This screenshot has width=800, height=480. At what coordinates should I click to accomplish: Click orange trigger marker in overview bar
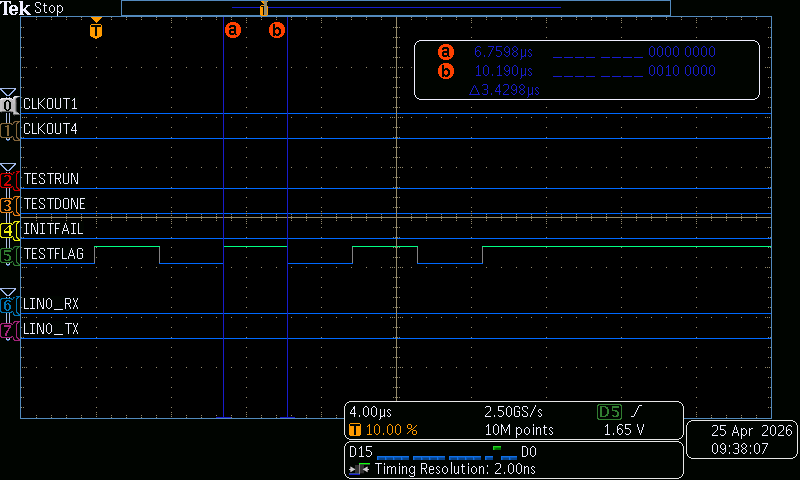click(x=264, y=8)
